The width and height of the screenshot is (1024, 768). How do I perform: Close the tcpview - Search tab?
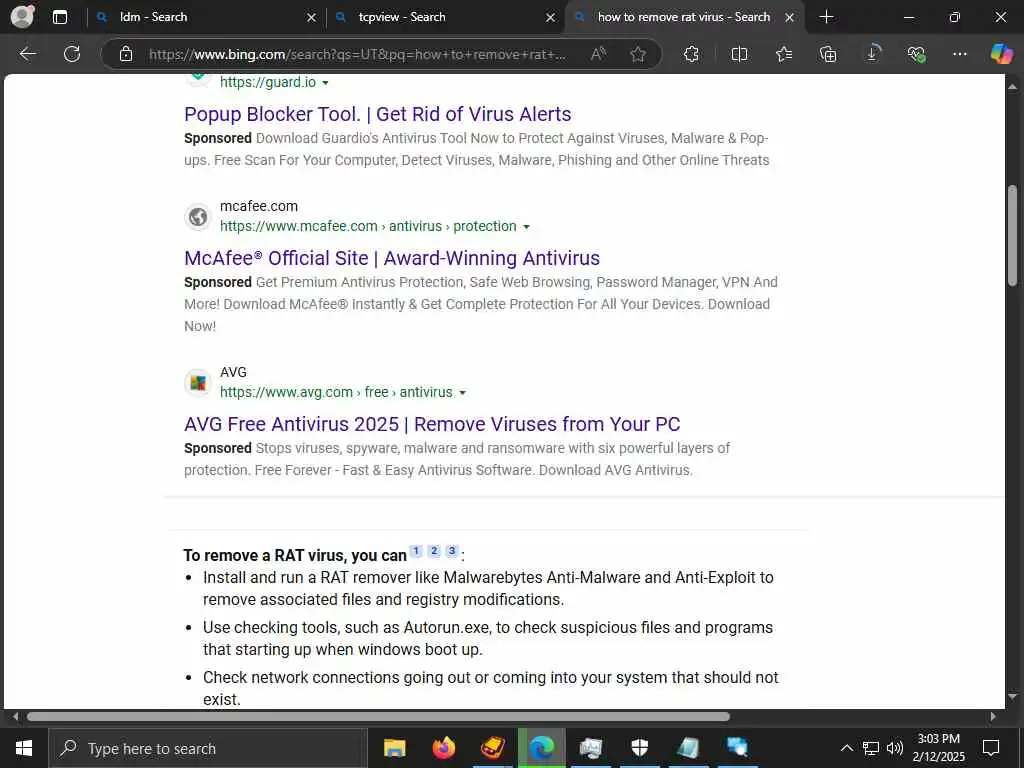coord(550,18)
